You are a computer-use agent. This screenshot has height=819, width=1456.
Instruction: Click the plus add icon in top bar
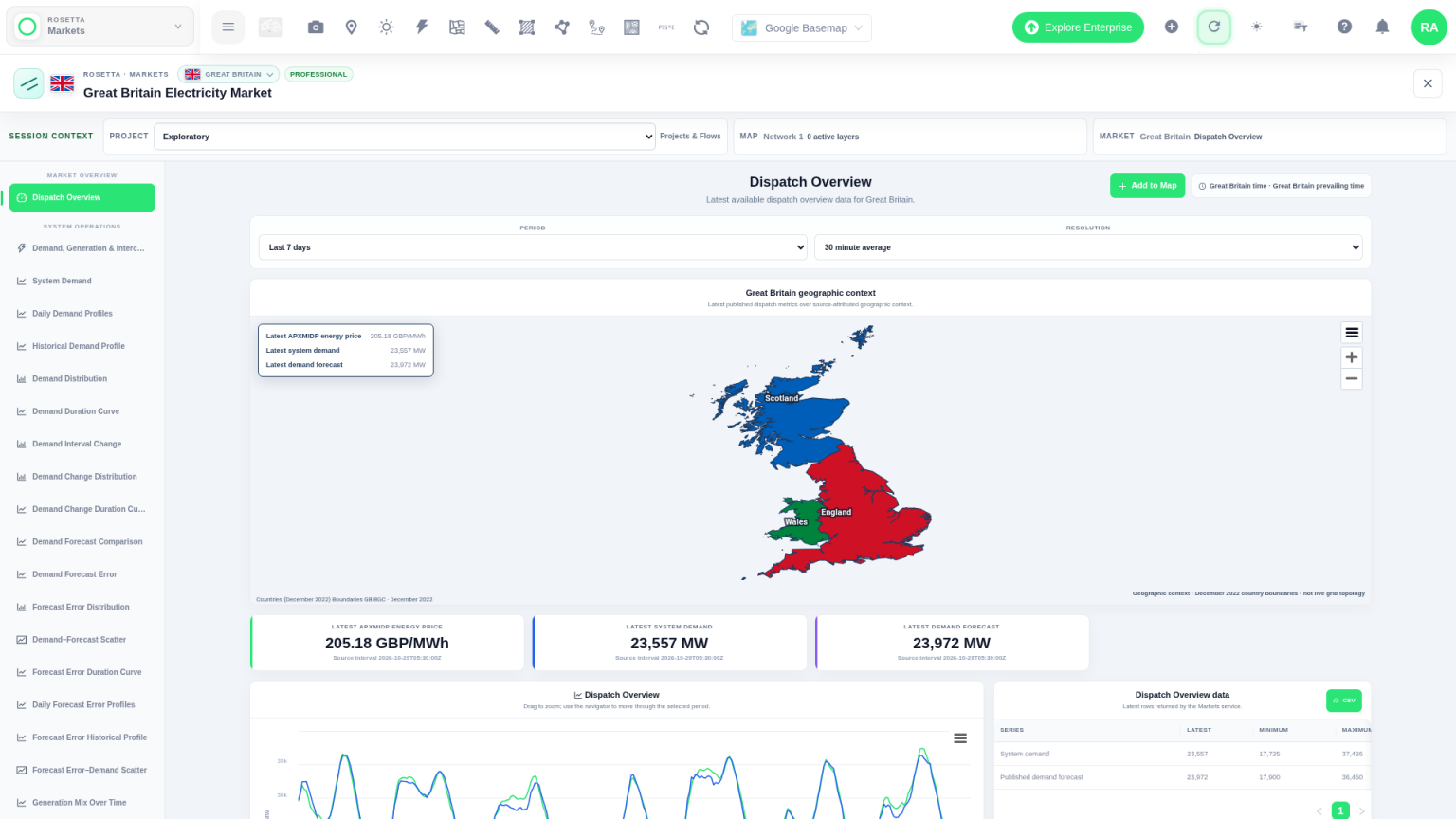click(1172, 27)
